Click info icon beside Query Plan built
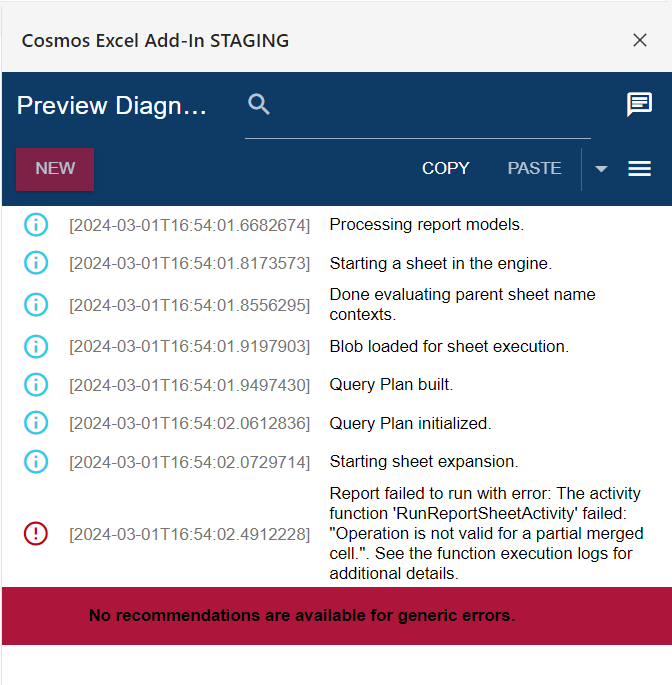This screenshot has width=672, height=685. [x=35, y=385]
